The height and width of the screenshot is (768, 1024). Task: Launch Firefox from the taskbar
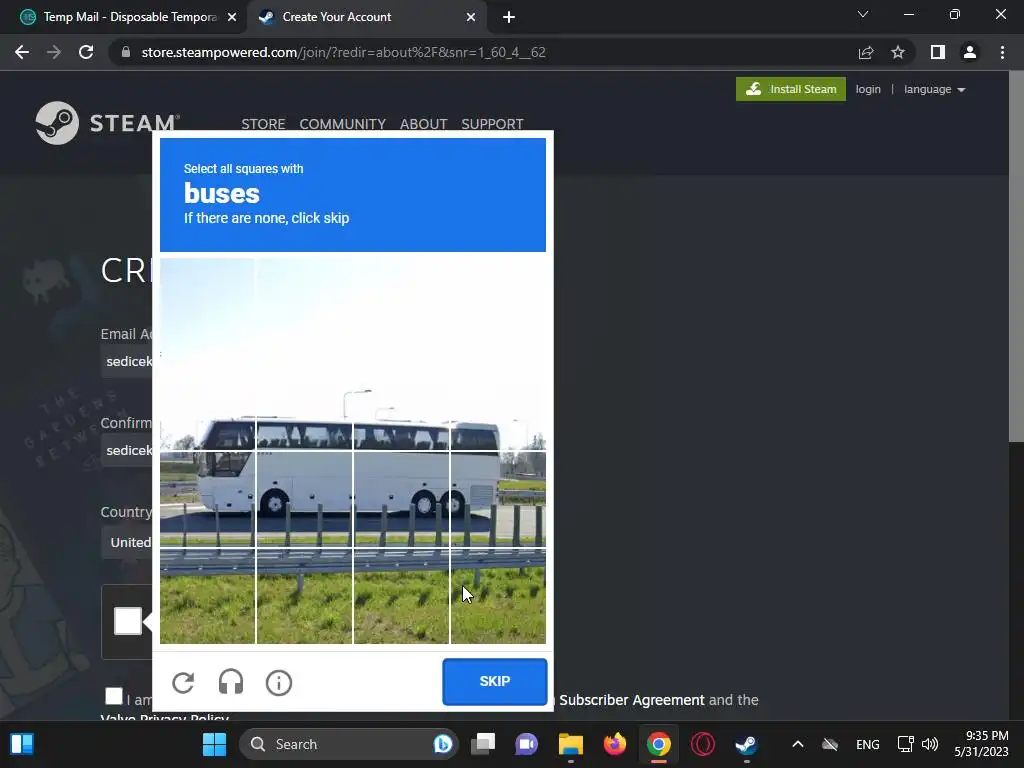tap(615, 744)
